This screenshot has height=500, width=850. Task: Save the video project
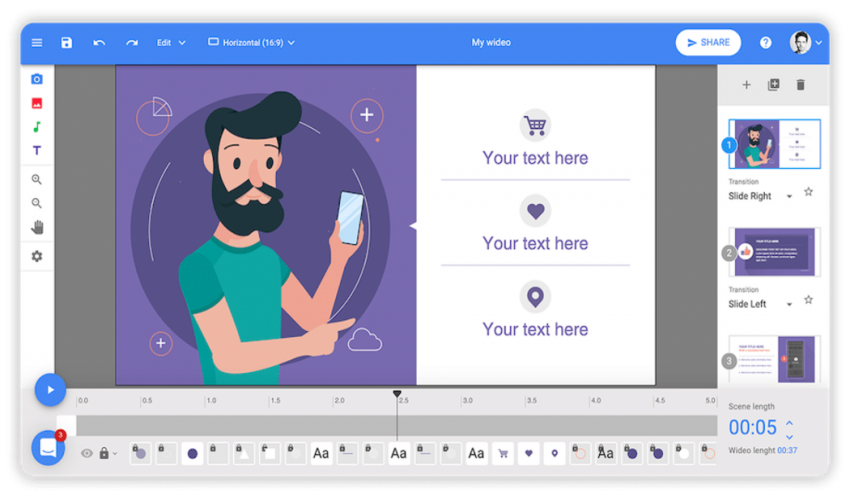(x=66, y=42)
